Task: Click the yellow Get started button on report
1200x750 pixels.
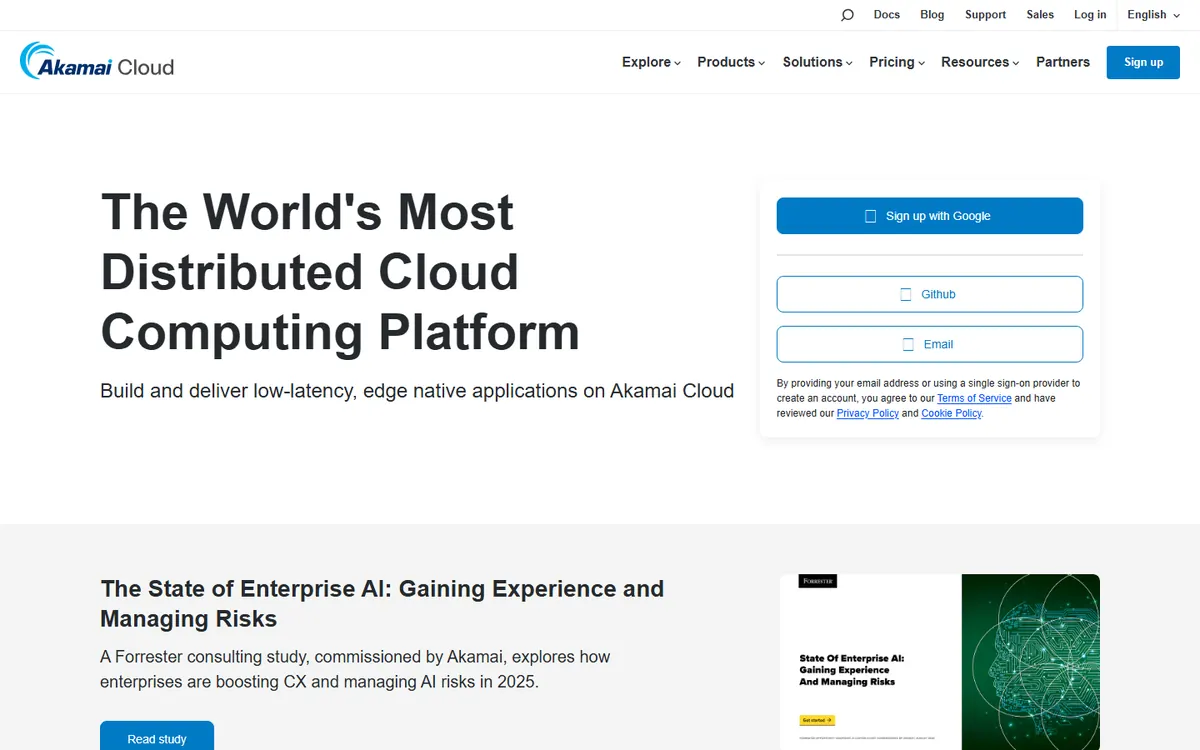Action: tap(817, 720)
